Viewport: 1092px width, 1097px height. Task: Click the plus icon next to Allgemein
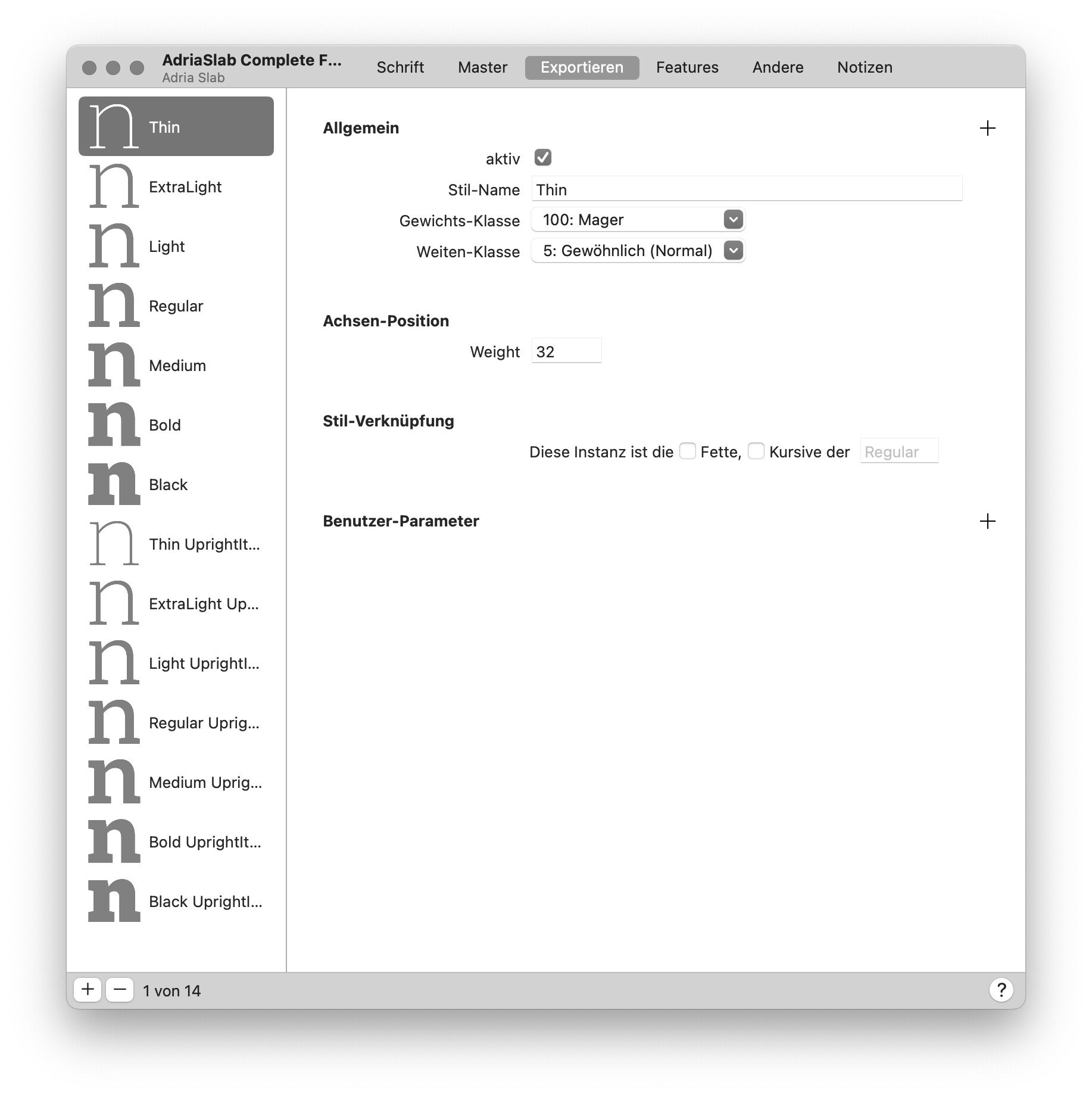[987, 128]
